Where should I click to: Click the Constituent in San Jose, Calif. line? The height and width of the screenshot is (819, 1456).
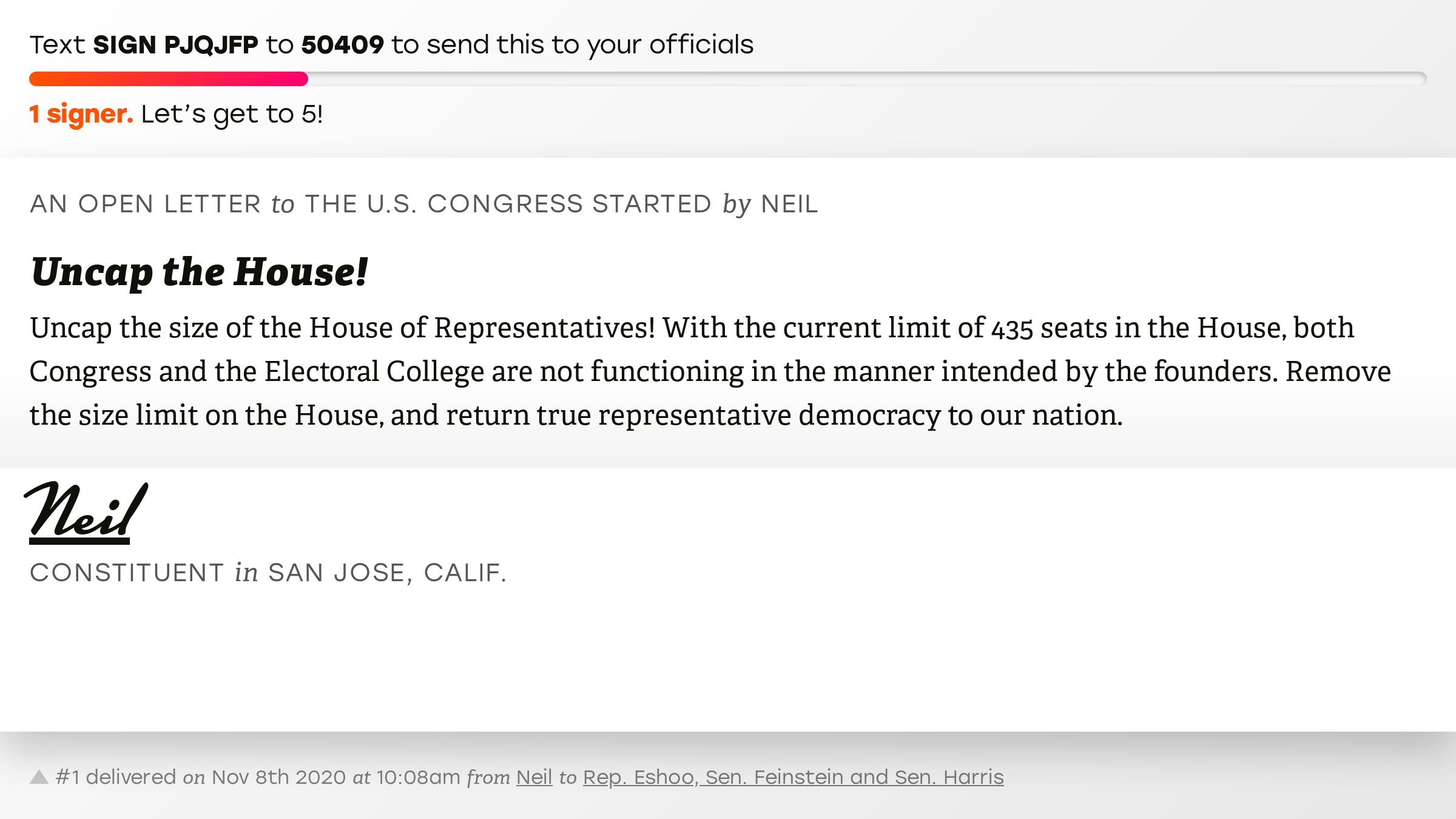pyautogui.click(x=268, y=573)
